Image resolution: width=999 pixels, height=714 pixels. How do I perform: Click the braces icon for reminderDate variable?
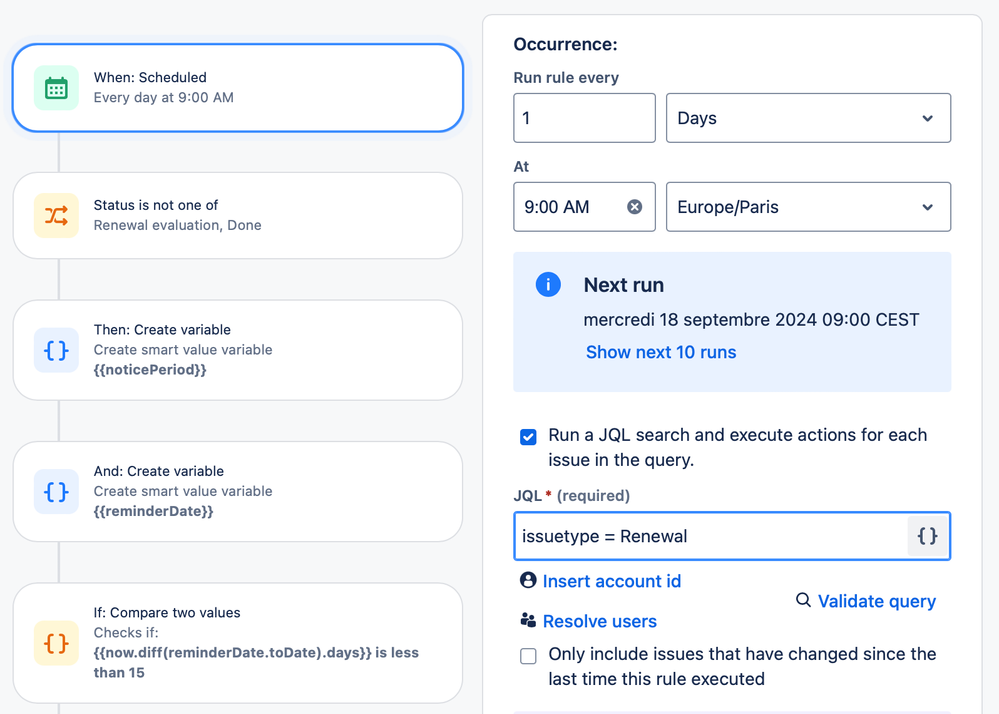(x=56, y=491)
